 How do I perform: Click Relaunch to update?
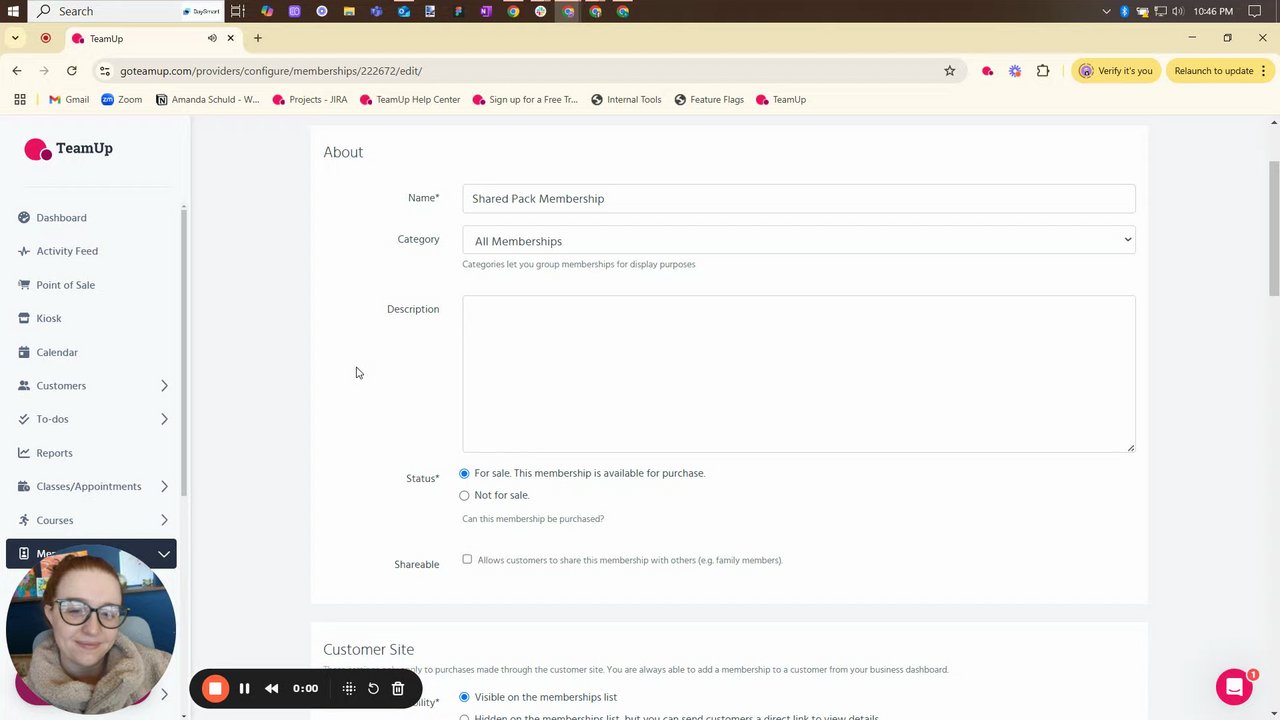(1219, 71)
